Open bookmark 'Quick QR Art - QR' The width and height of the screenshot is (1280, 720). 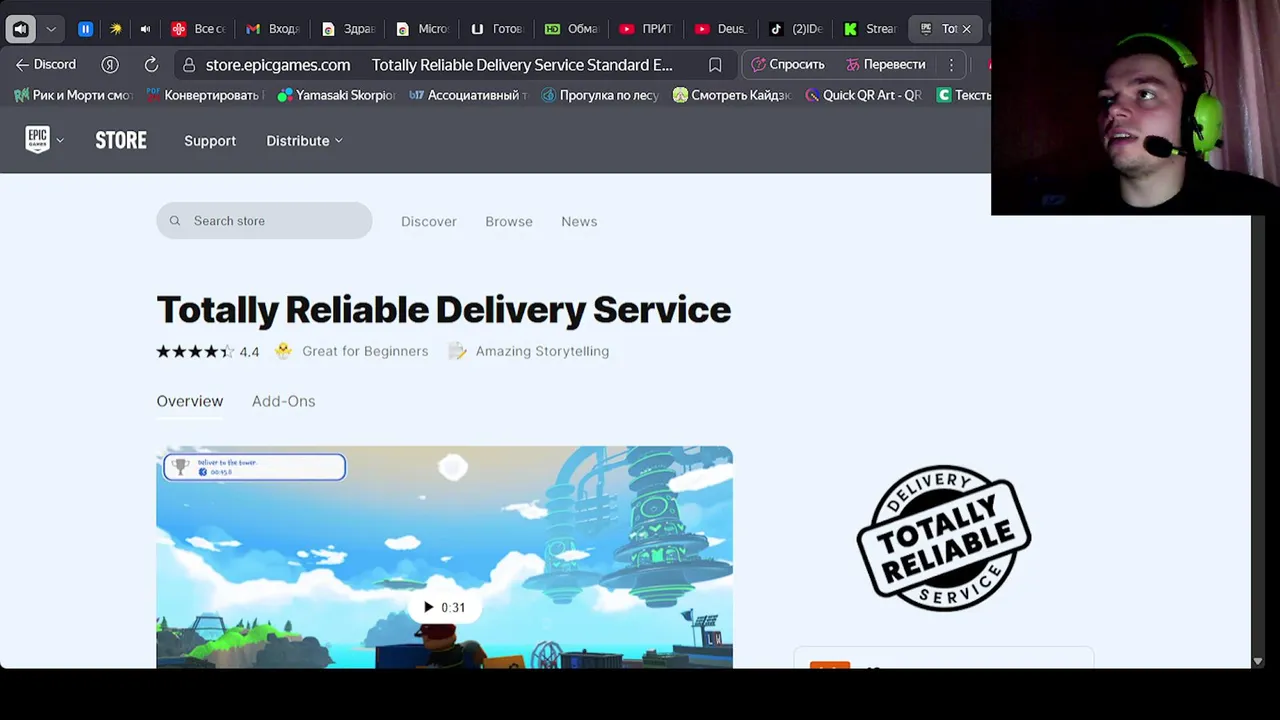863,95
